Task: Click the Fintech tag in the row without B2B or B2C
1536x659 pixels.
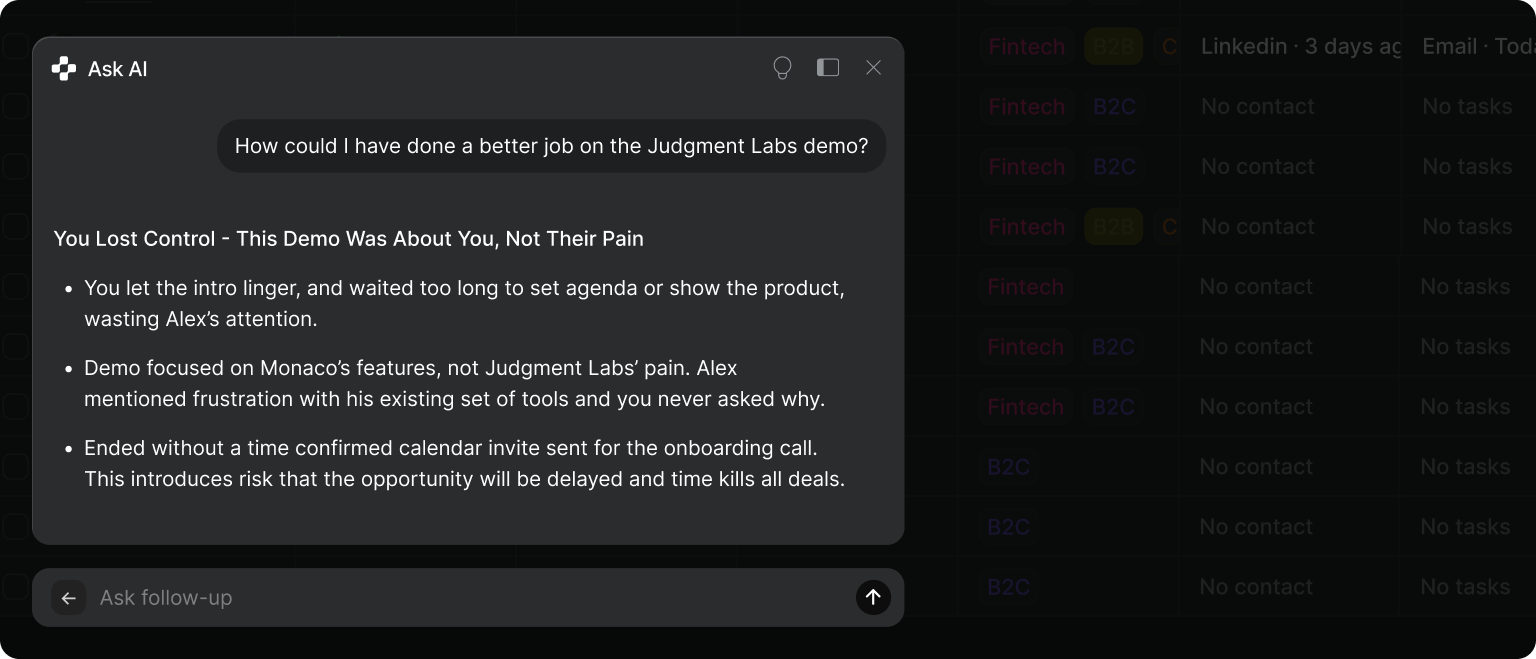Action: pyautogui.click(x=1025, y=287)
